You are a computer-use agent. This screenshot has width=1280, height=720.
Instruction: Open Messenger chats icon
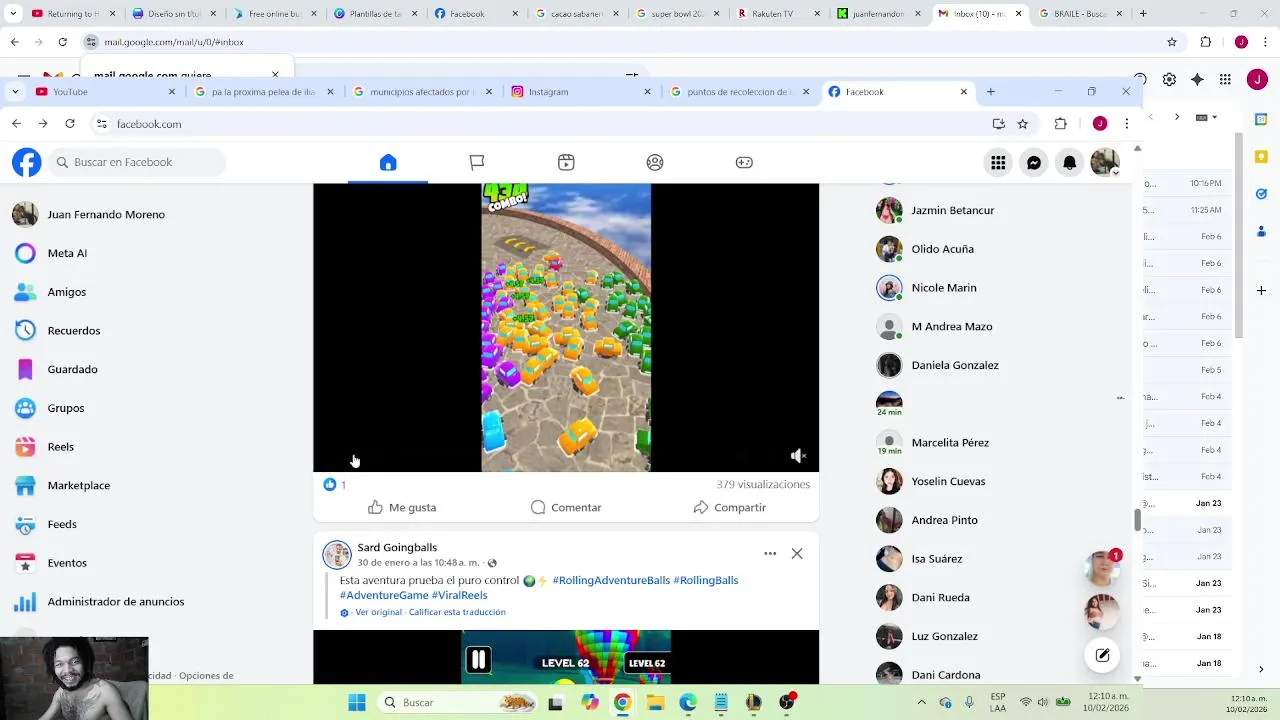1034,163
